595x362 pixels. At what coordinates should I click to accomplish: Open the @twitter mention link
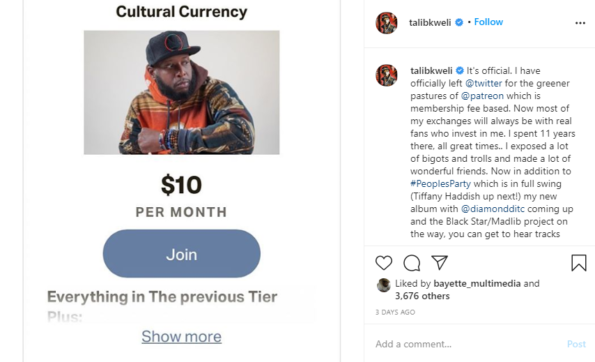click(483, 83)
